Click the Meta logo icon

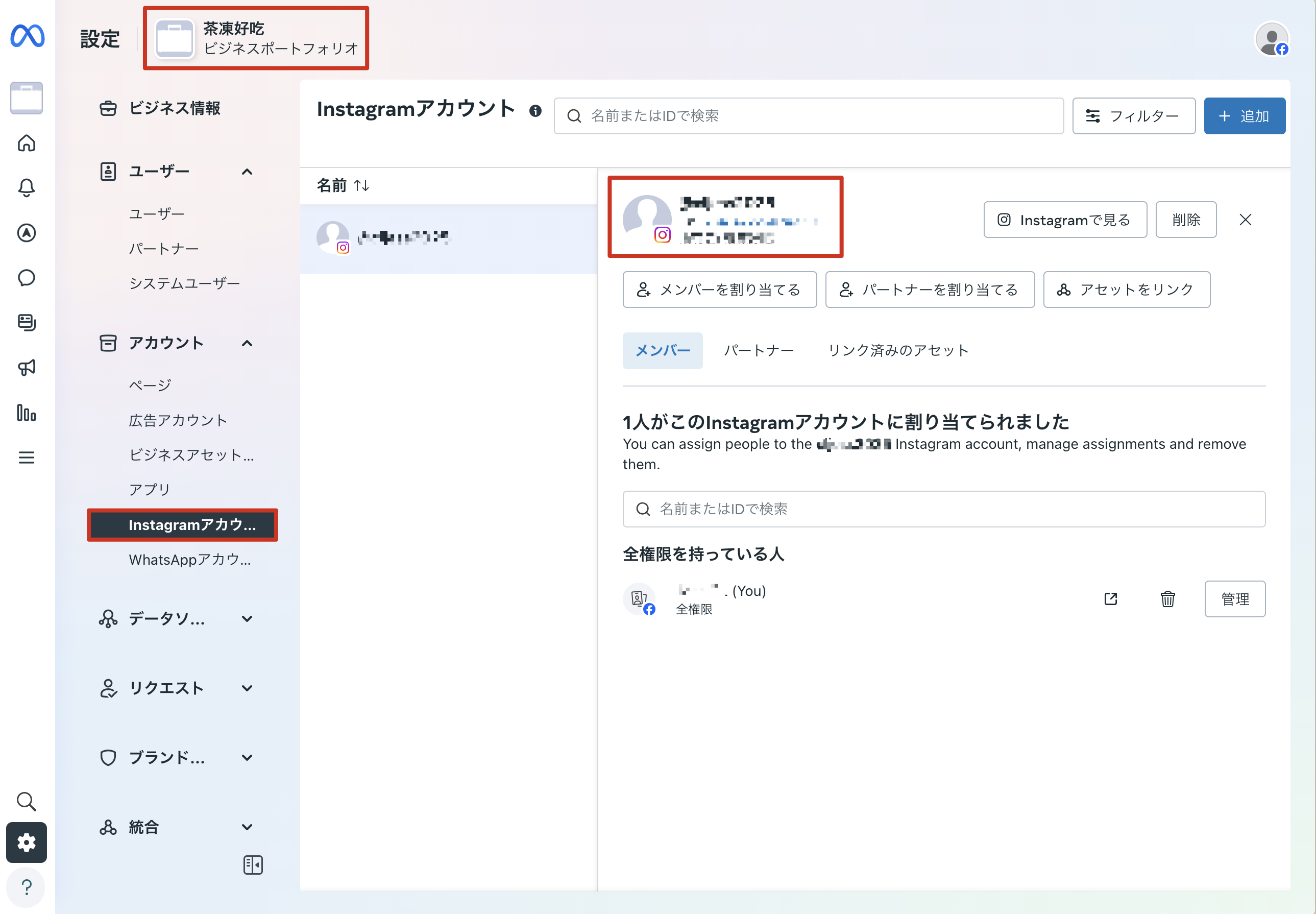[27, 36]
